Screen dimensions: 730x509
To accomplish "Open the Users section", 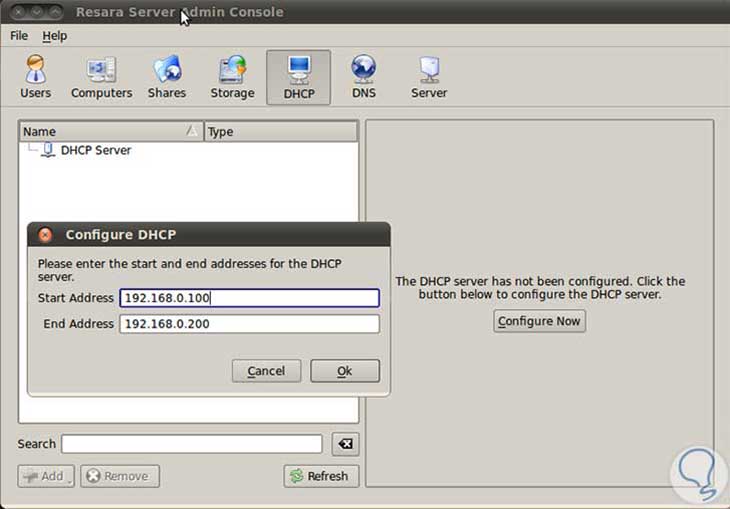I will click(35, 77).
